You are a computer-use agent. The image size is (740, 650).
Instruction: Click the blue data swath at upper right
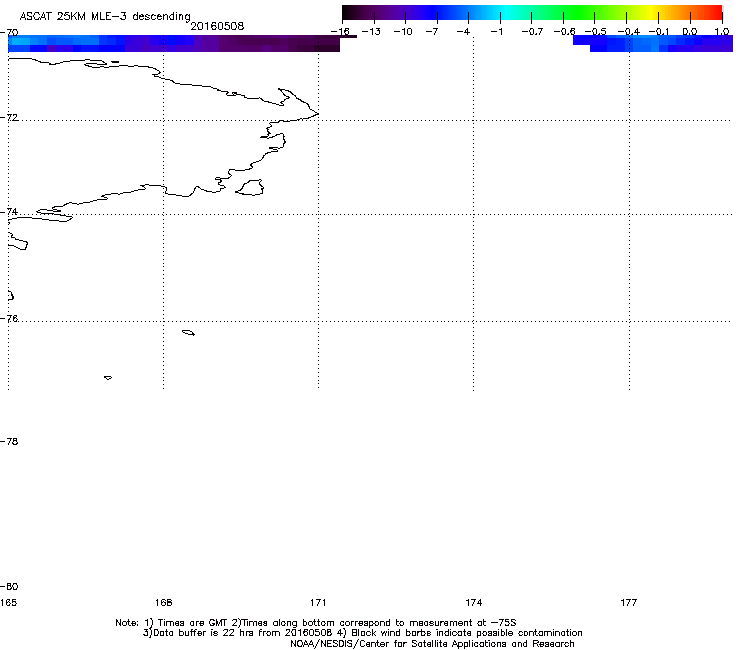click(653, 43)
